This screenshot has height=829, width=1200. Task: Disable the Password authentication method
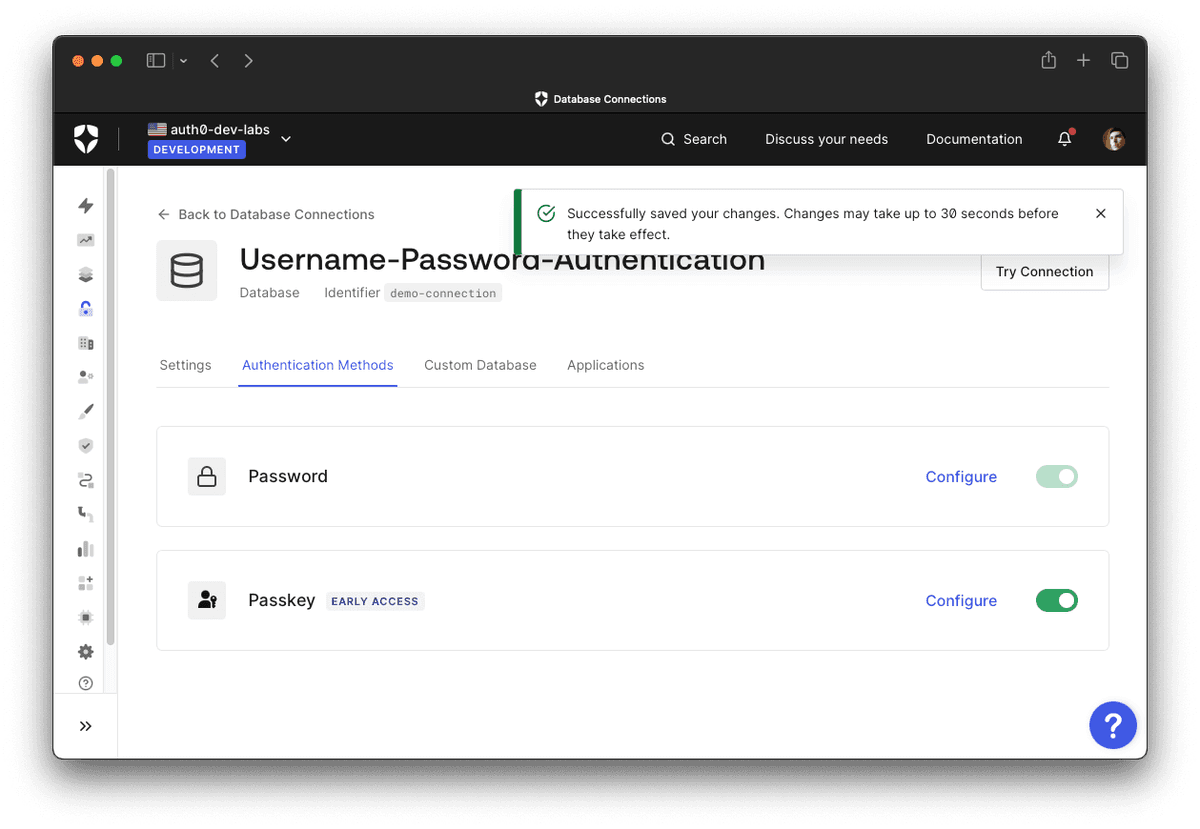1056,476
